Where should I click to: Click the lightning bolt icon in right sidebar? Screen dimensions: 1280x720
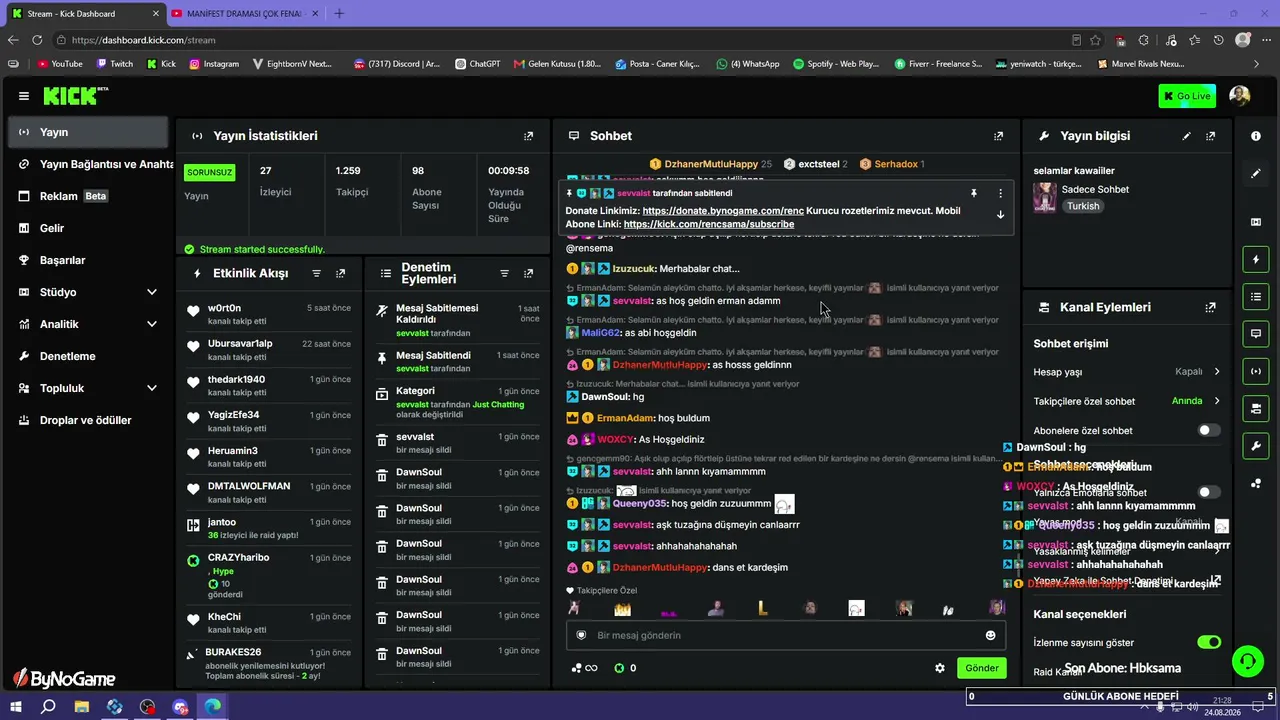click(x=1256, y=260)
